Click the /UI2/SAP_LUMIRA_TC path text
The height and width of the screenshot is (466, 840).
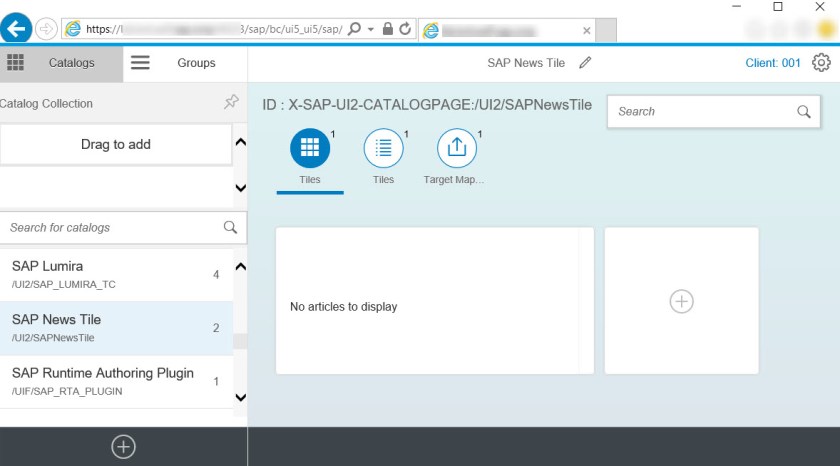(64, 284)
